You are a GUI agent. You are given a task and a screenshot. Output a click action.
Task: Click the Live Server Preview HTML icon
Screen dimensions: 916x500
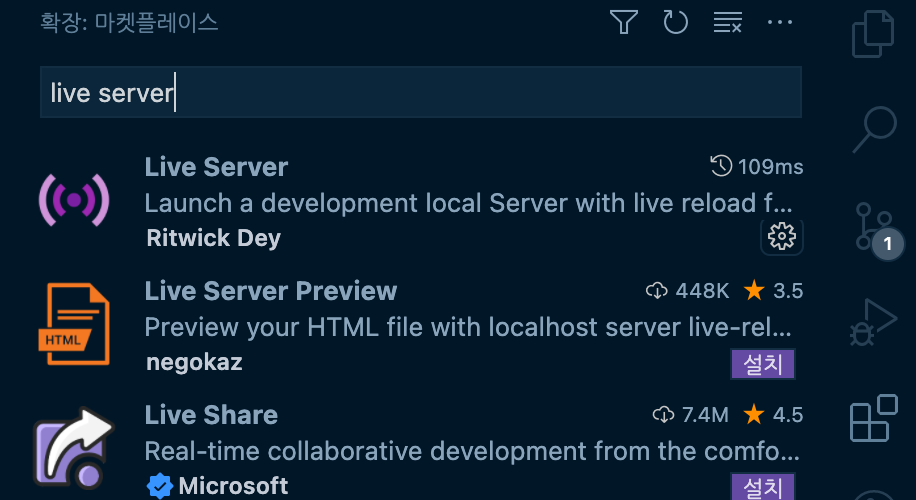74,324
